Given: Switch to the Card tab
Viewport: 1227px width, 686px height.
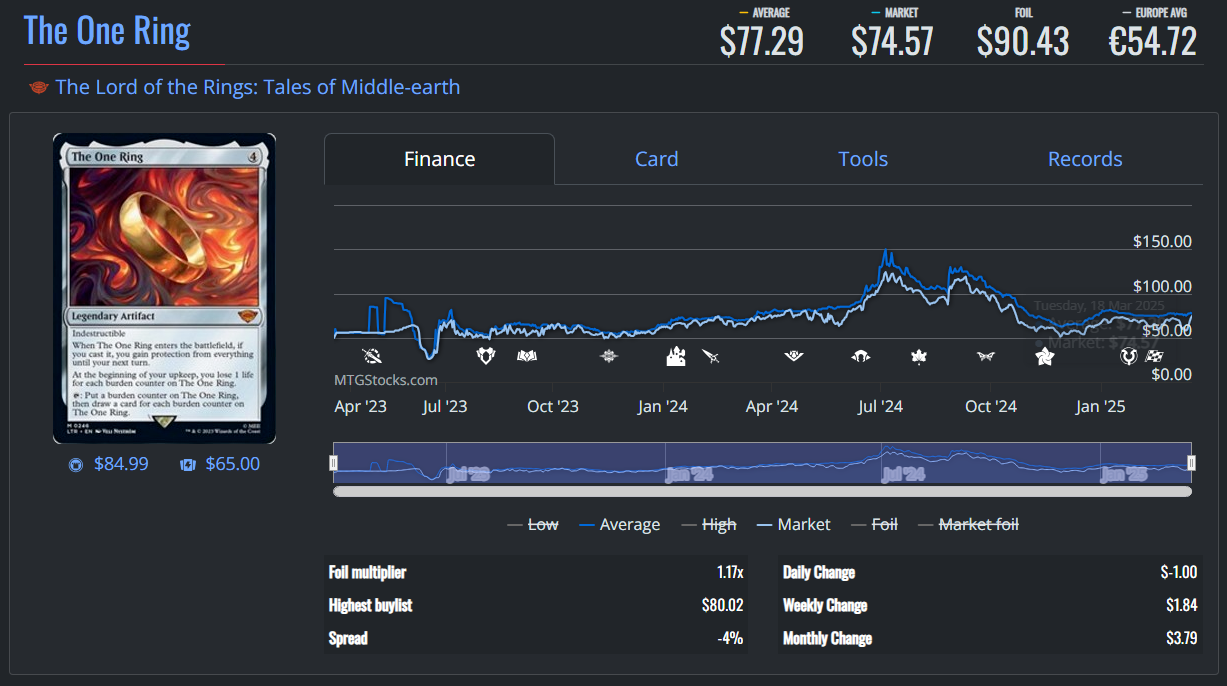Looking at the screenshot, I should [x=656, y=159].
